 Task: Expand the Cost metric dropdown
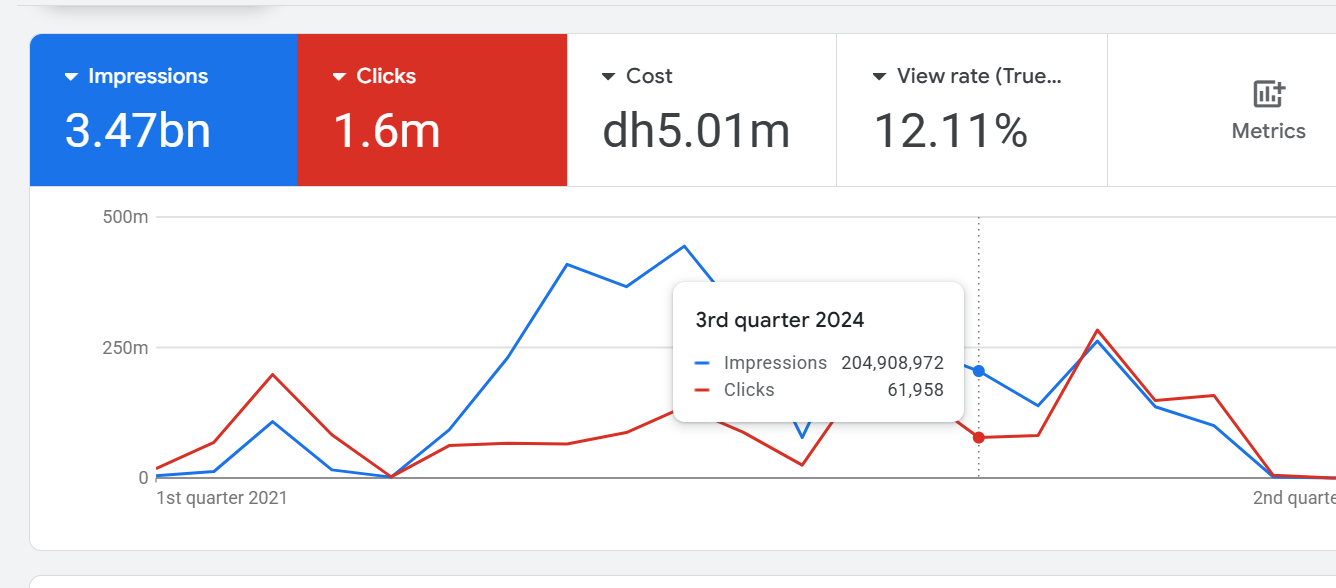point(608,75)
